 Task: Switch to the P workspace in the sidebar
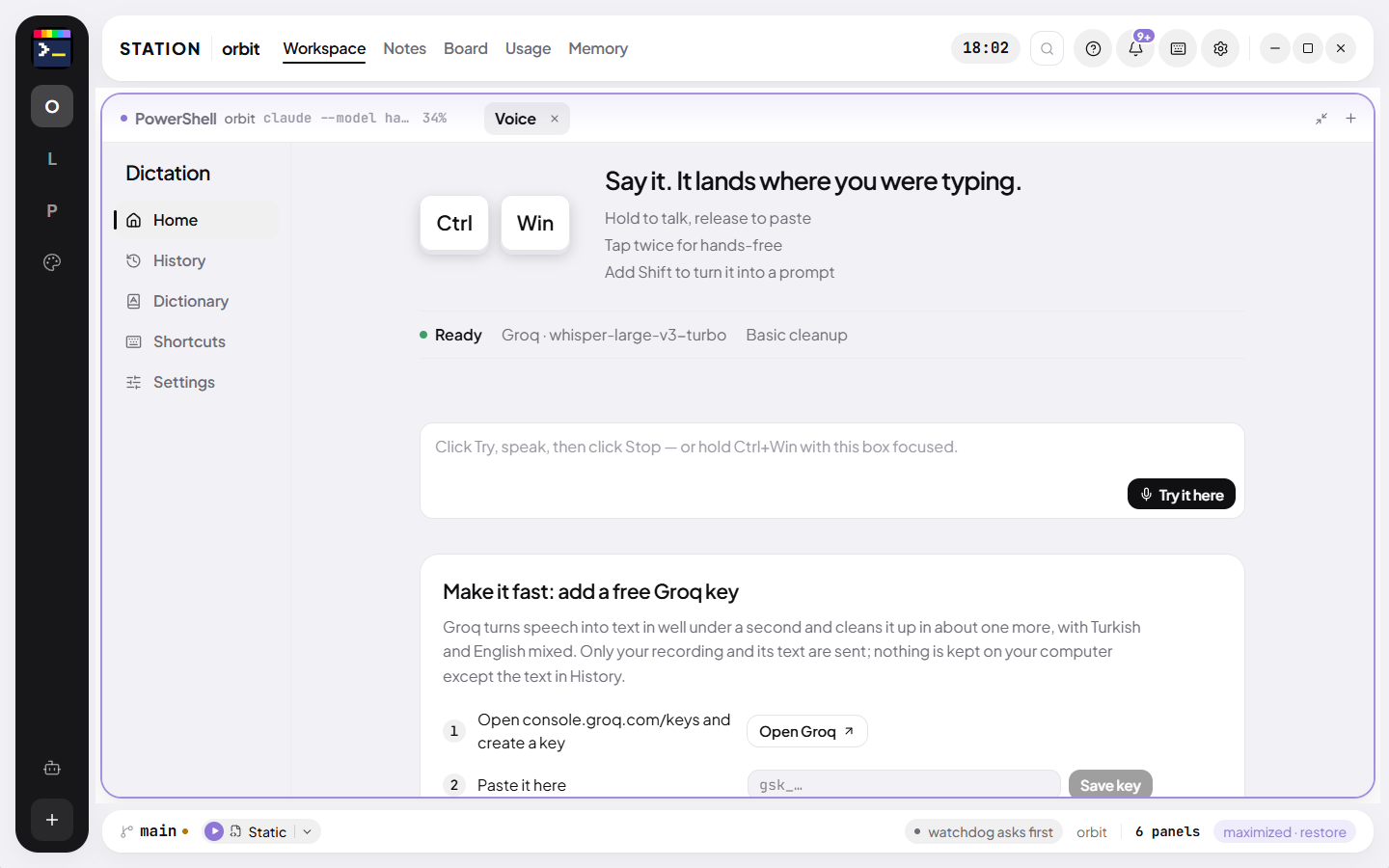(52, 210)
